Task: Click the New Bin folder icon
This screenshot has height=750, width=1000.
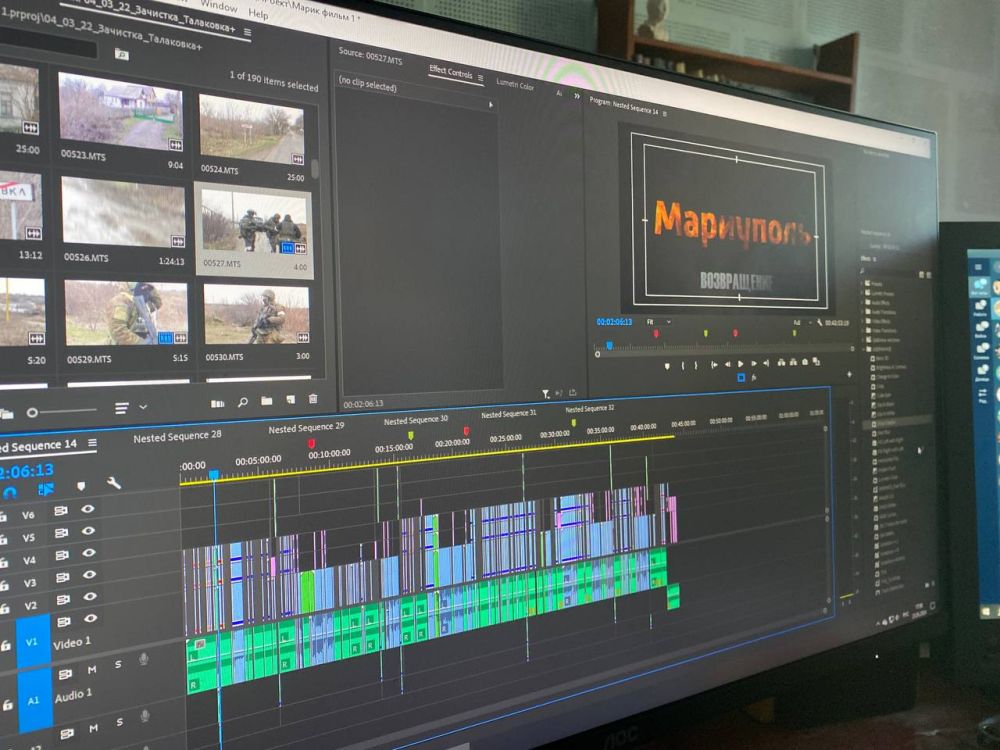Action: pyautogui.click(x=267, y=401)
